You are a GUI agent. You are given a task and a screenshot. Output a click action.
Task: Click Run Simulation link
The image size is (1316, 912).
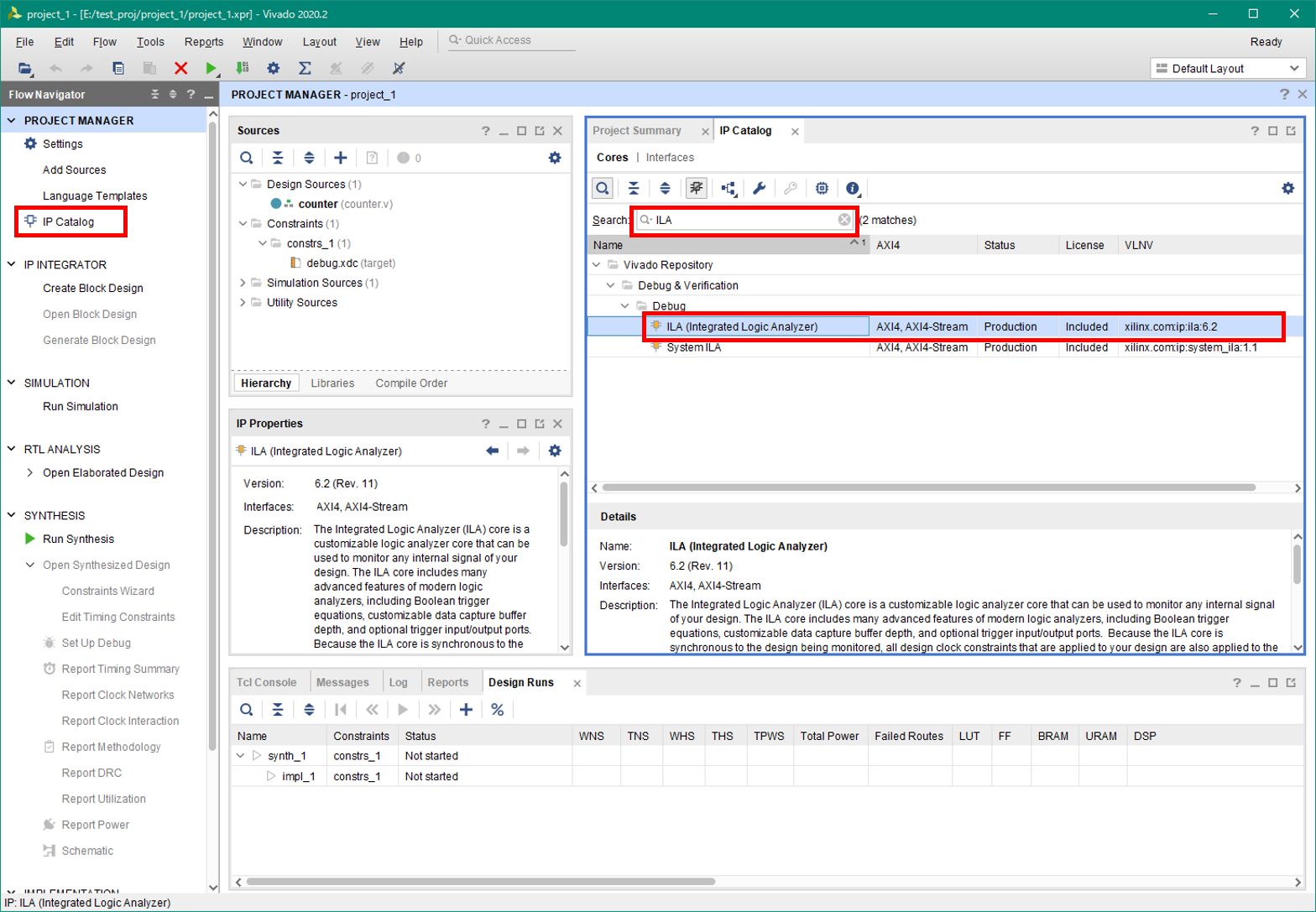tap(81, 407)
